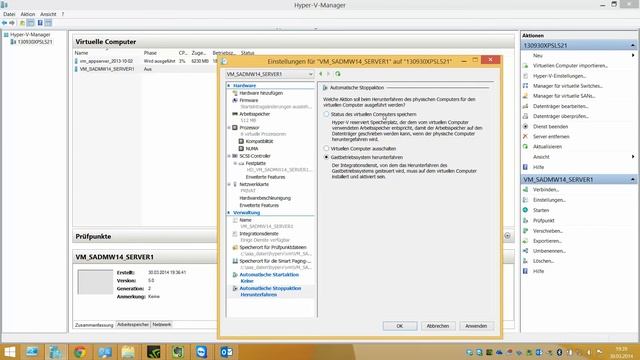
Task: Select Virtuellen Computer ausschalten option
Action: (x=326, y=149)
